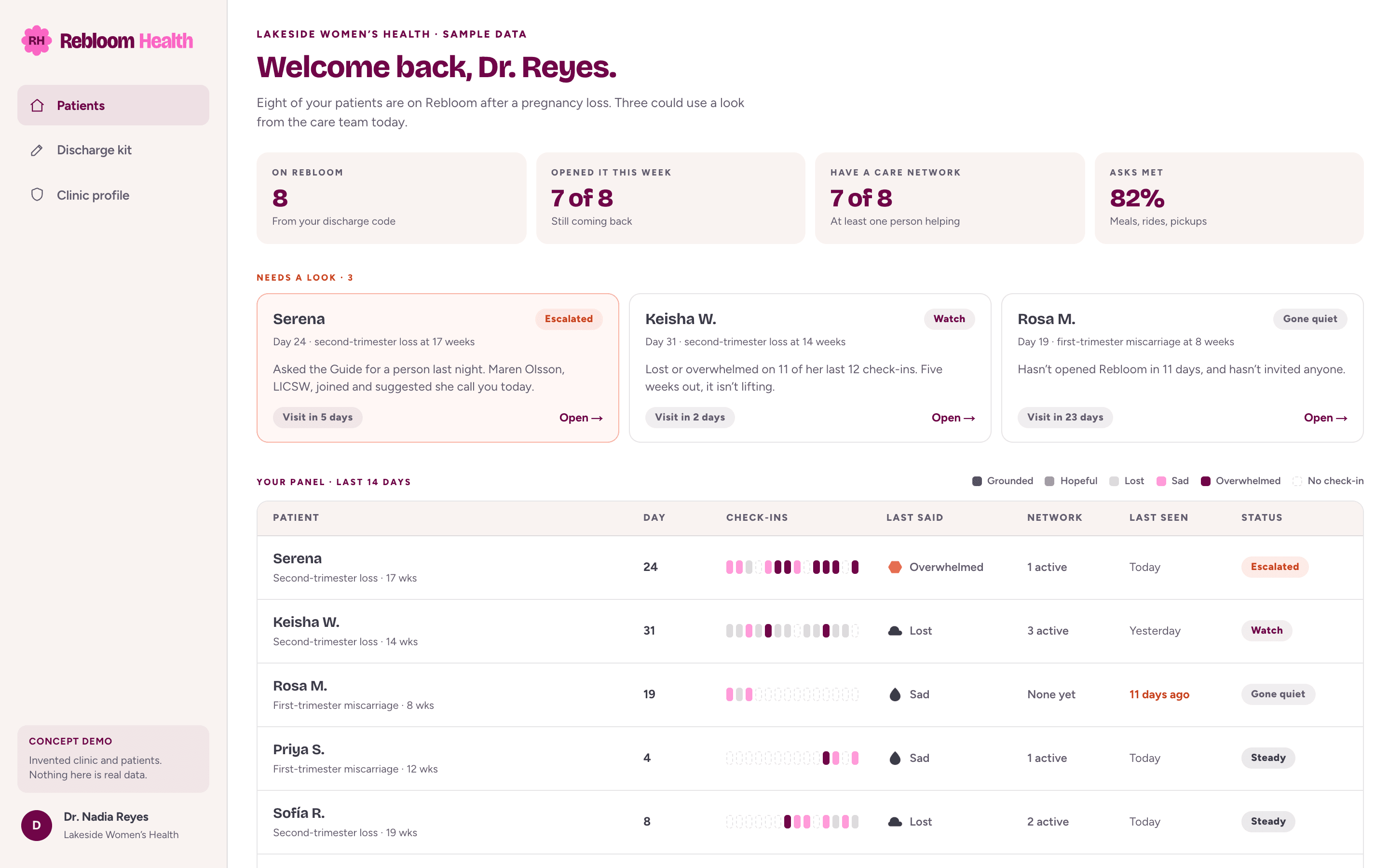The width and height of the screenshot is (1389, 868).
Task: Click the Asks Met 82% card
Action: click(1229, 198)
